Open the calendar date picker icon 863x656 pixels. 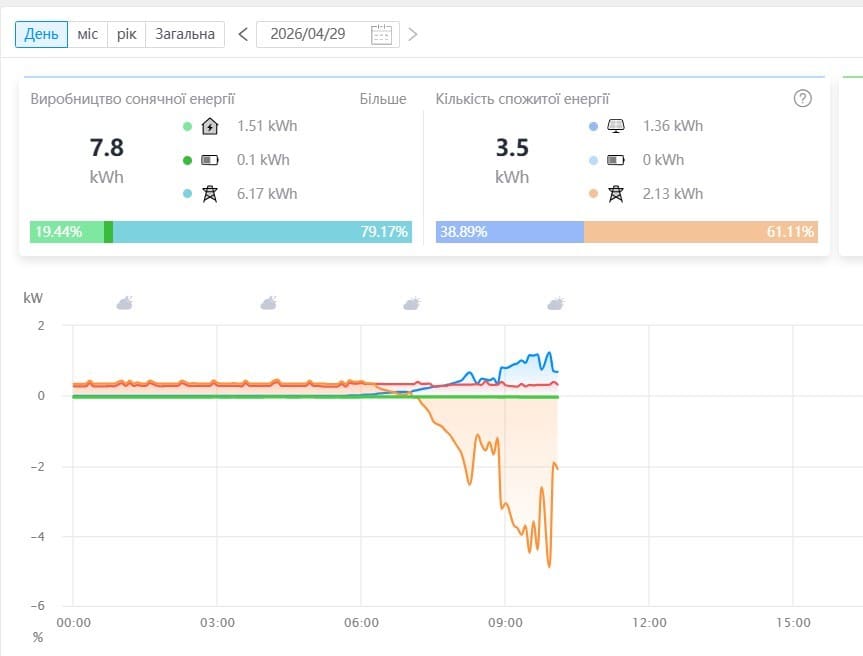click(381, 34)
